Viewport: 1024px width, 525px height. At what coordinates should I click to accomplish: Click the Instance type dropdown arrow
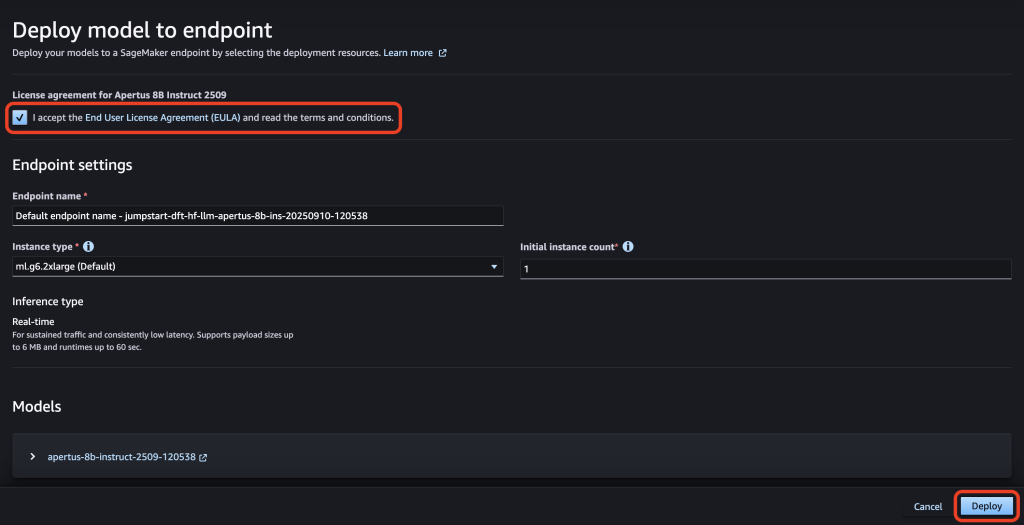click(x=494, y=267)
